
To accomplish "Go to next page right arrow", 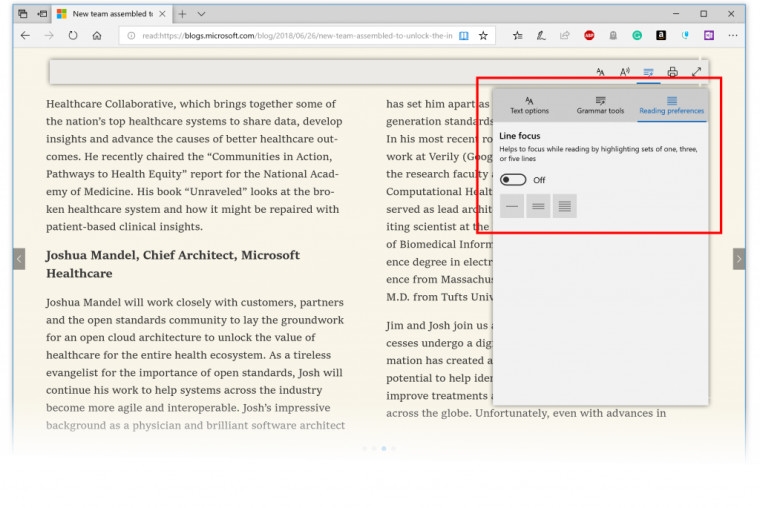I will pos(739,259).
